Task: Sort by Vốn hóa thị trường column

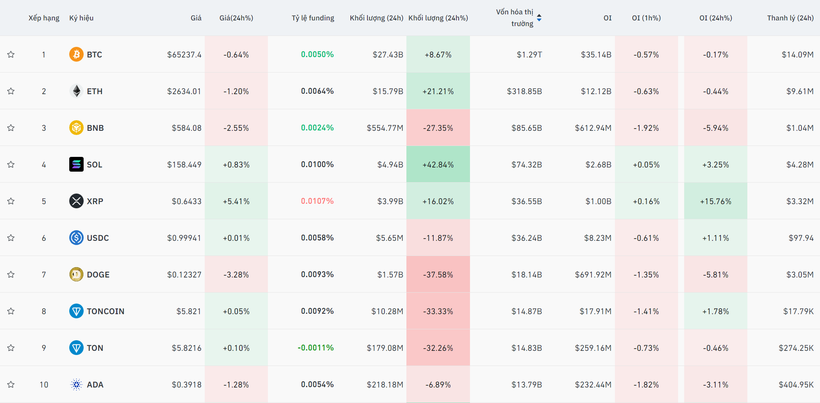Action: [x=515, y=17]
